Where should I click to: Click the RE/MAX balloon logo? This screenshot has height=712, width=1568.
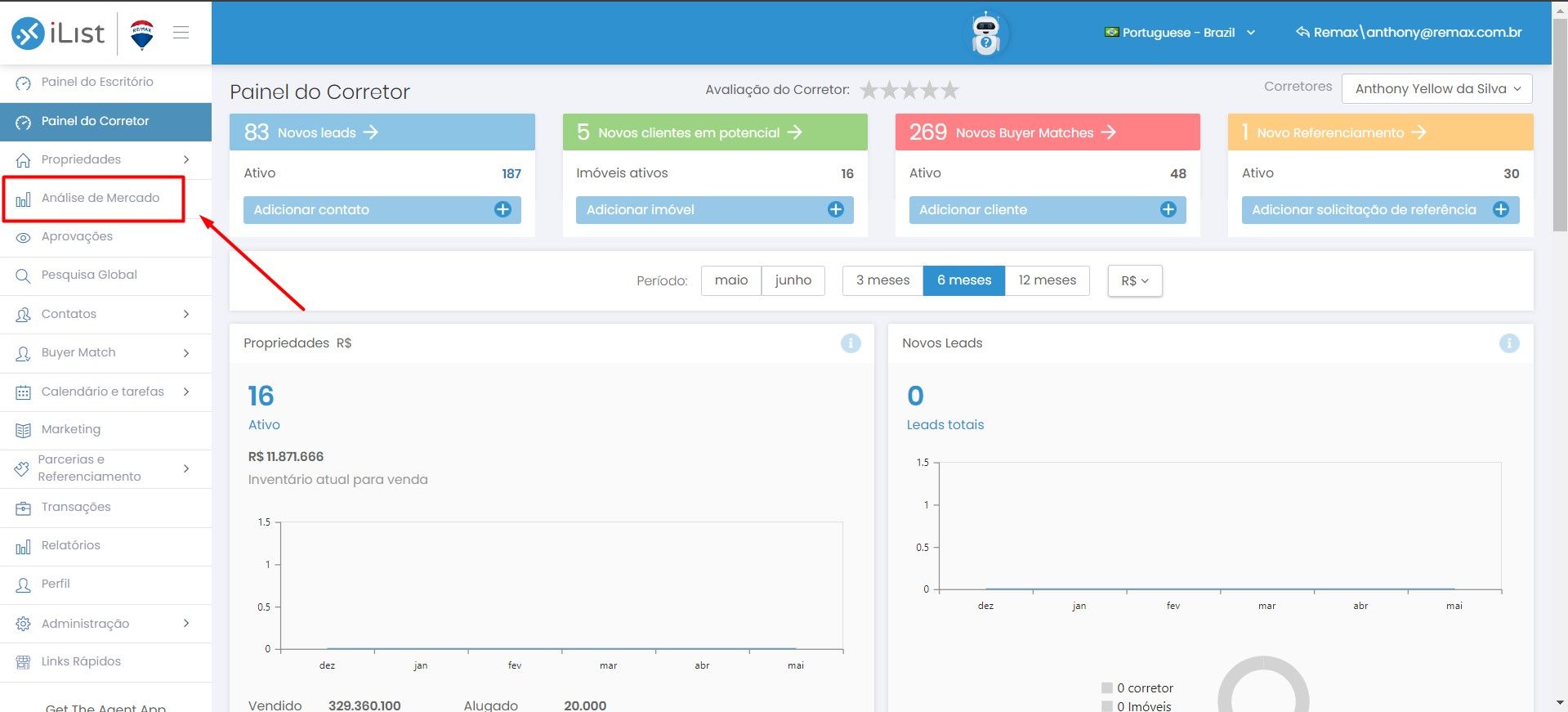point(142,34)
